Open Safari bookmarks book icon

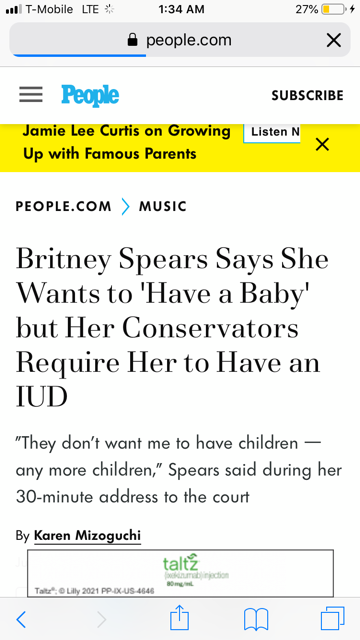(256, 620)
